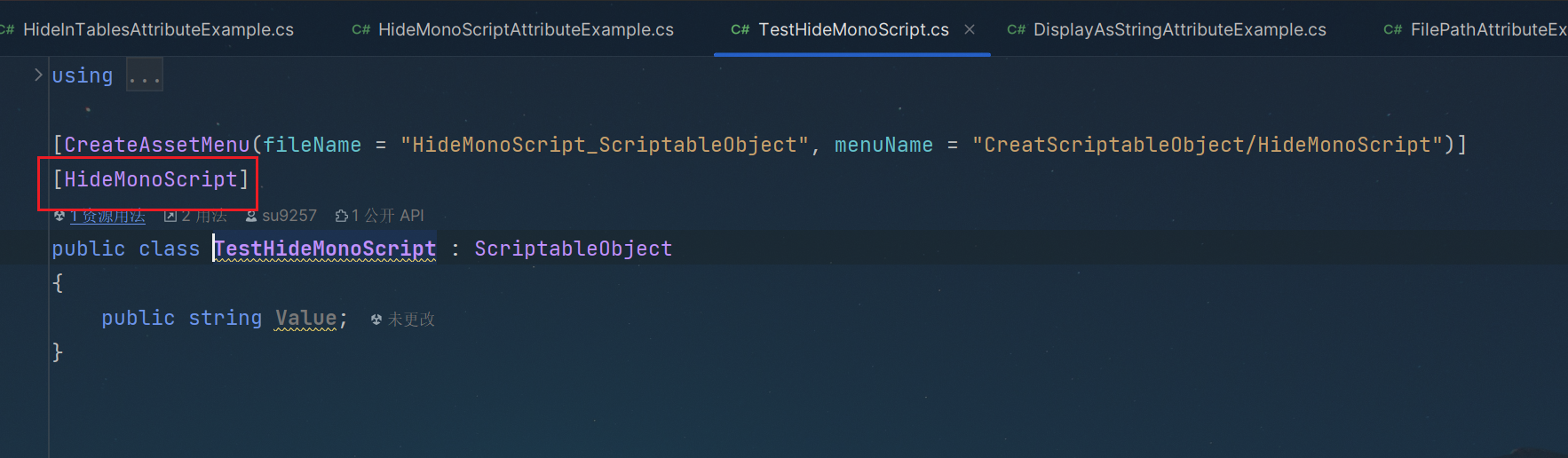1568x458 pixels.
Task: Place cursor on TestHideMonoScript class name
Action: coord(325,249)
